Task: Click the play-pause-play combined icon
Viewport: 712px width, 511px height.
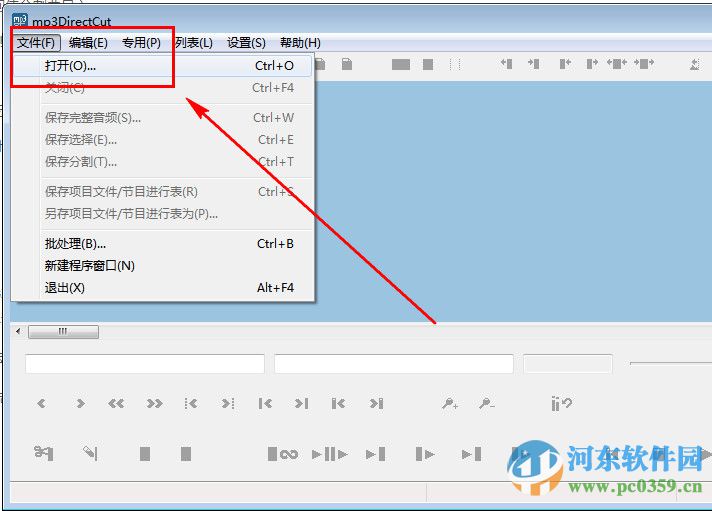Action: point(330,454)
